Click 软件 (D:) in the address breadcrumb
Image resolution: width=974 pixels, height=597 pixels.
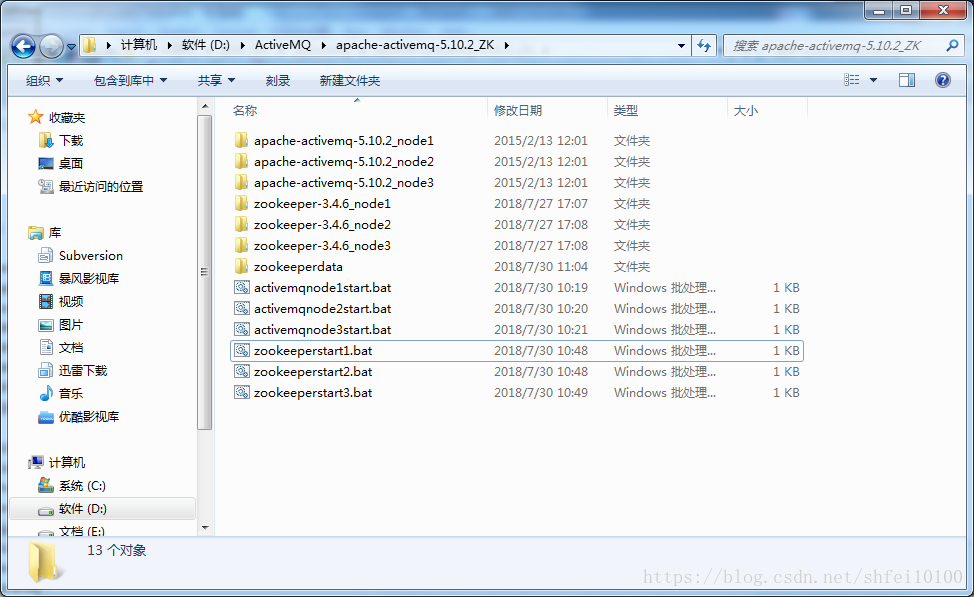click(x=206, y=45)
